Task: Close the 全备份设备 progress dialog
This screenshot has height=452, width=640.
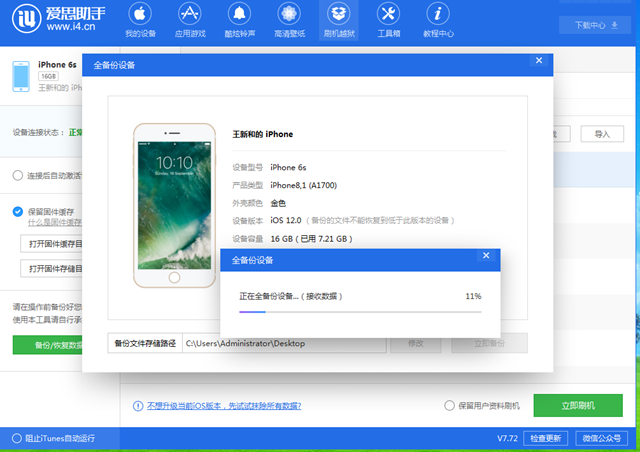Action: point(486,257)
